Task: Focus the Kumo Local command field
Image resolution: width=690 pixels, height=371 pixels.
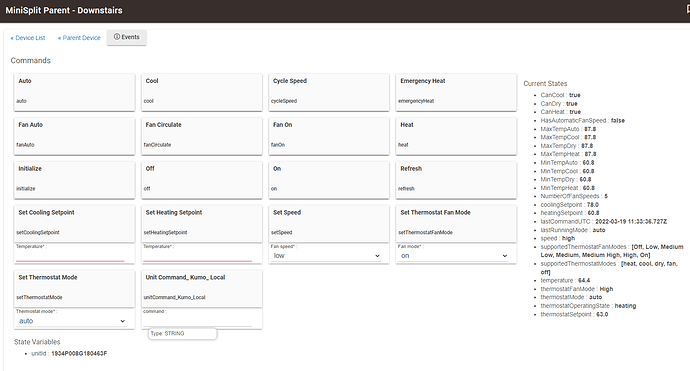Action: [198, 320]
